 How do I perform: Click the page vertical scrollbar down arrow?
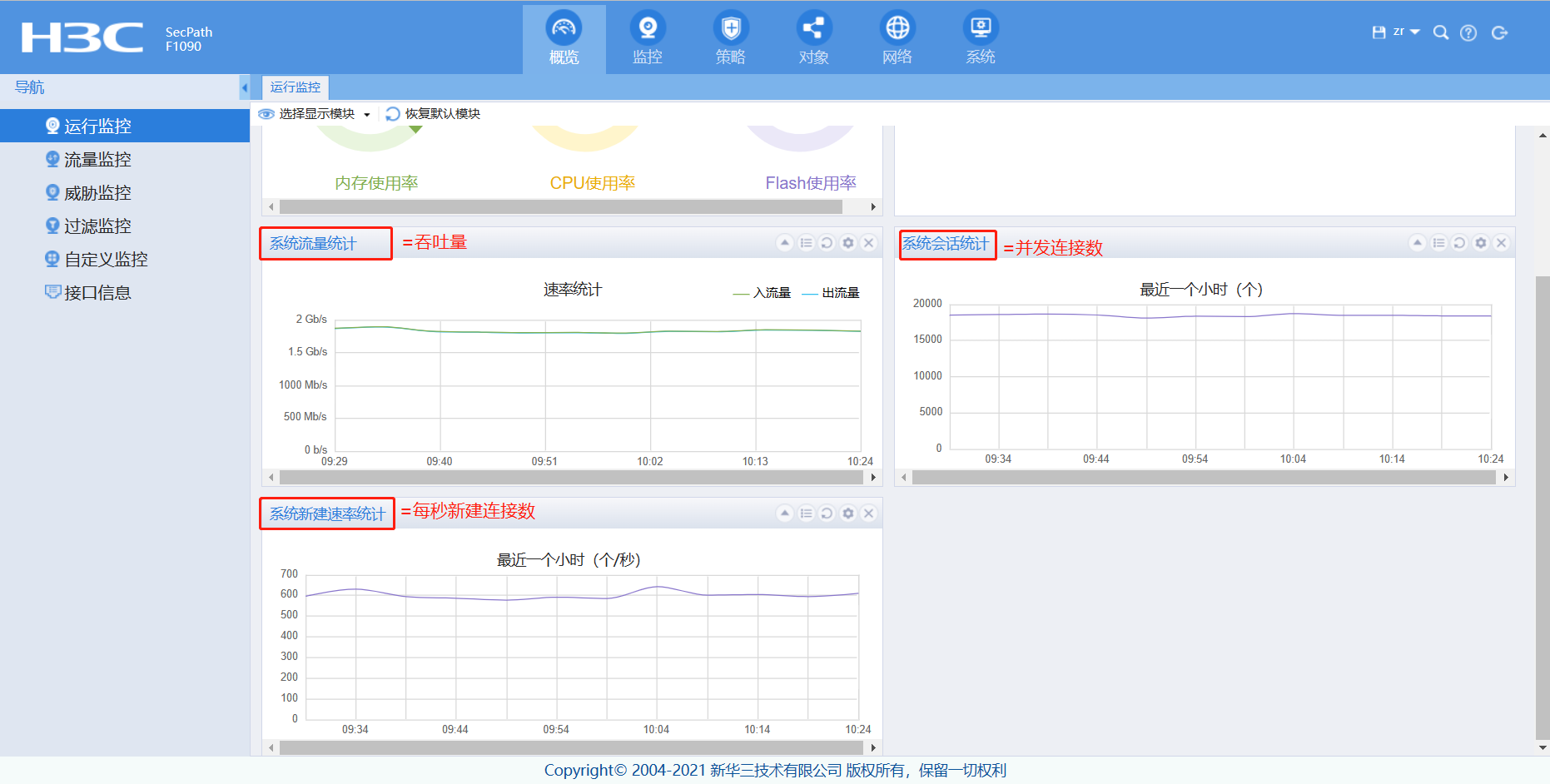click(1543, 747)
